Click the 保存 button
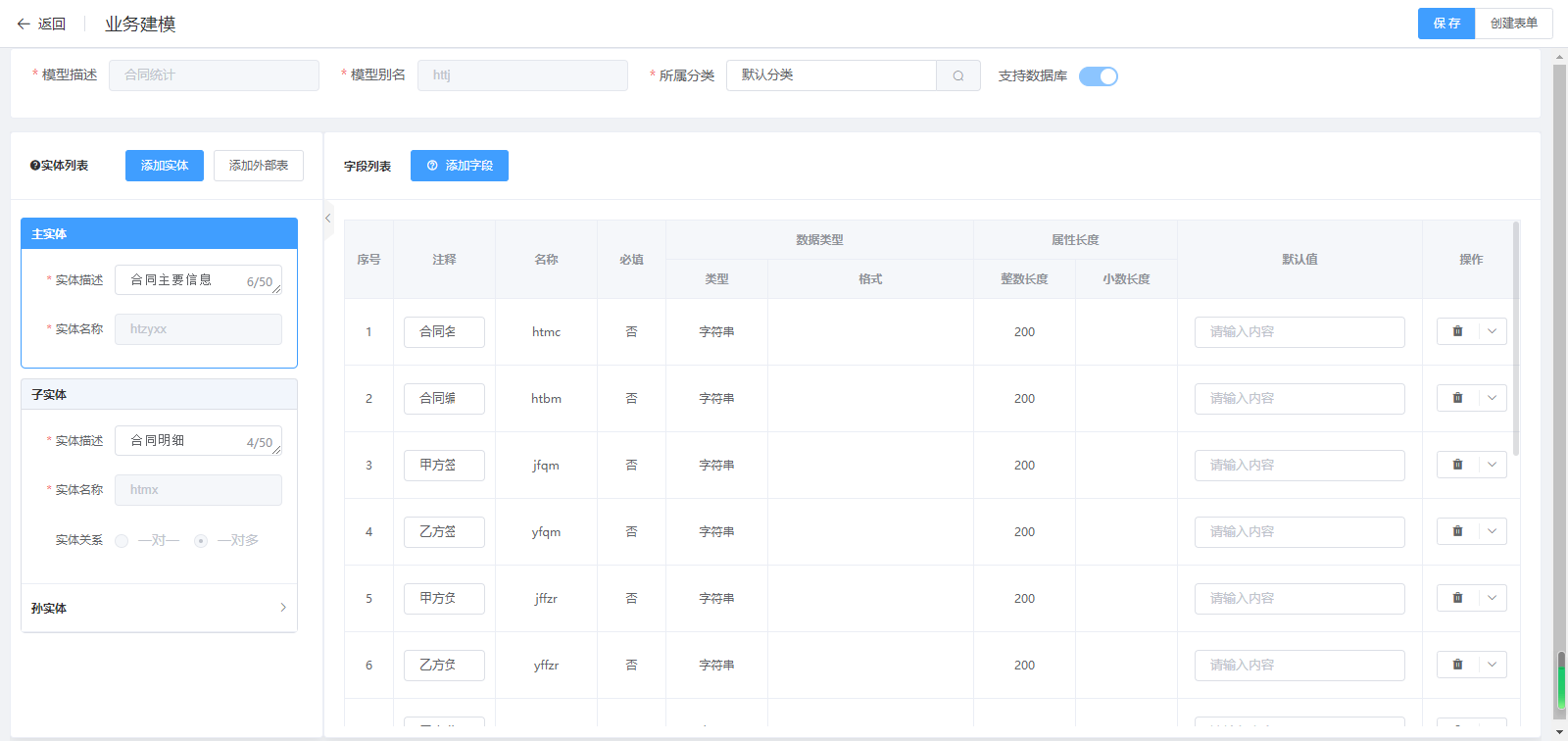The width and height of the screenshot is (1568, 742). tap(1445, 24)
